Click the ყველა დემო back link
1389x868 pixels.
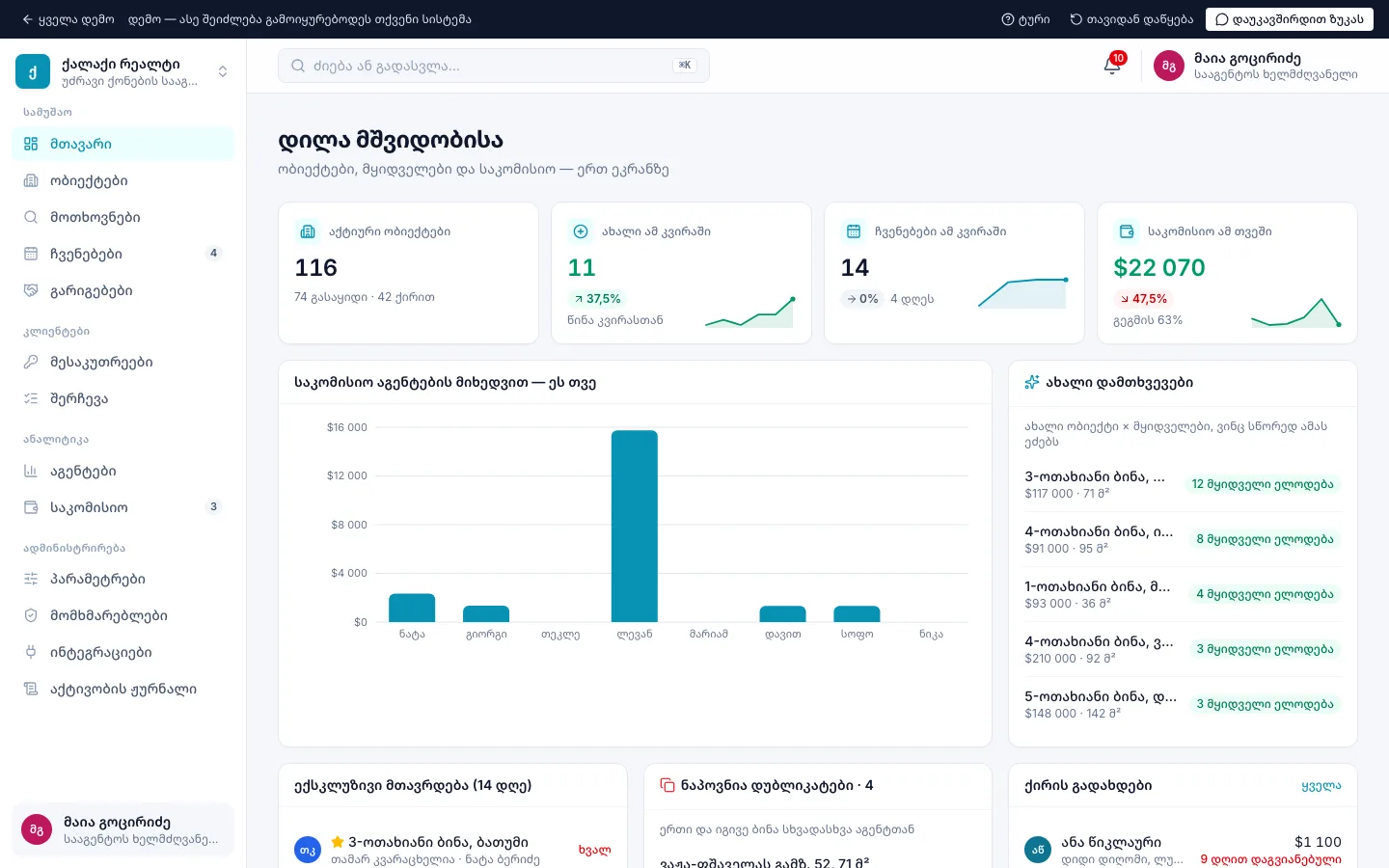point(68,19)
